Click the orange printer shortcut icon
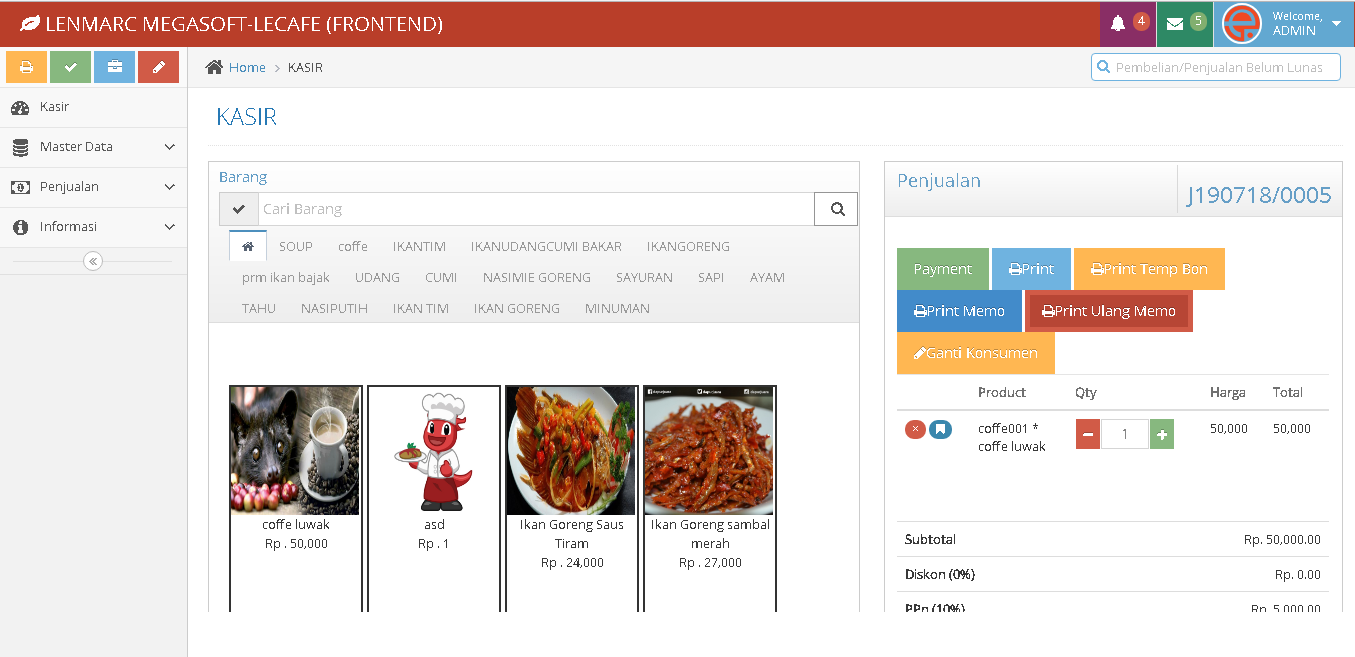Screen dimensions: 1355x657 [26, 67]
